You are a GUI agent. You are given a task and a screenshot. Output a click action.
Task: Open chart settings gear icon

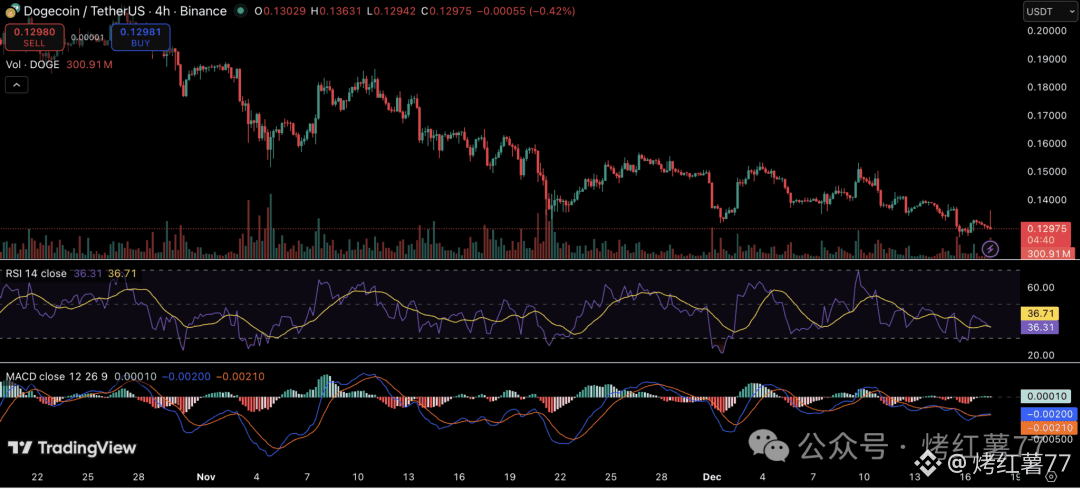tap(1050, 476)
